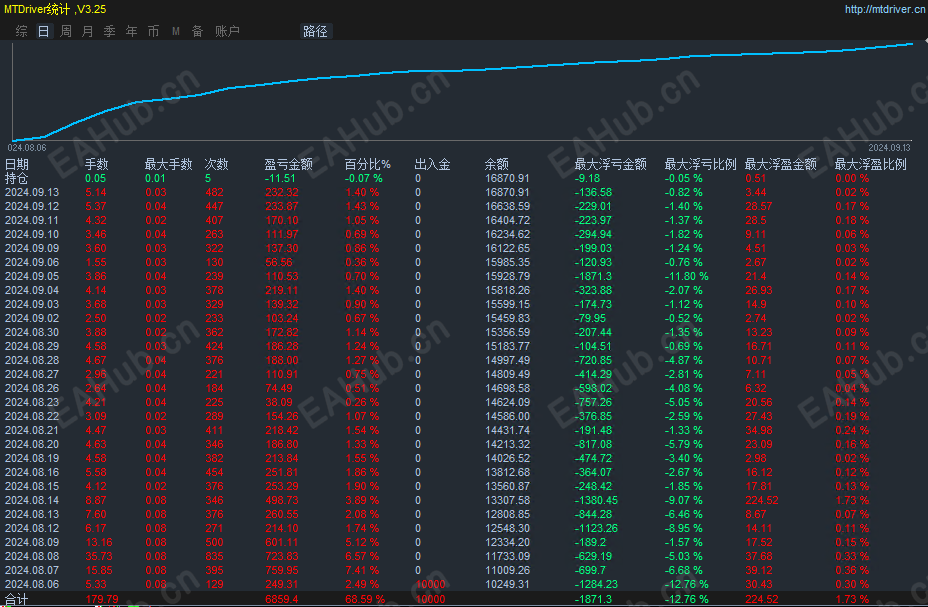928x607 pixels.
Task: Select the 2024.09.06 date row
Action: [464, 262]
